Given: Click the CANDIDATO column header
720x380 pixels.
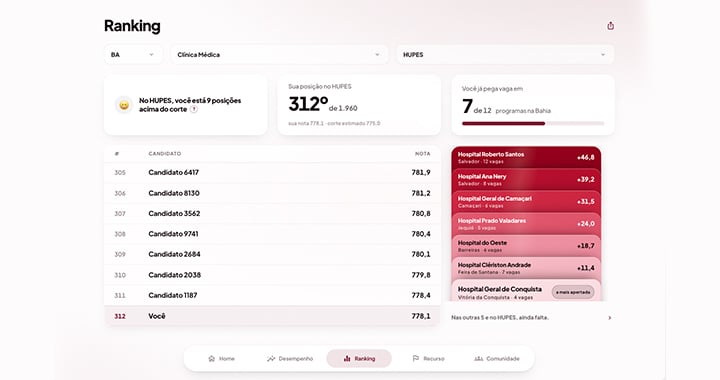Looking at the screenshot, I should click(x=165, y=154).
